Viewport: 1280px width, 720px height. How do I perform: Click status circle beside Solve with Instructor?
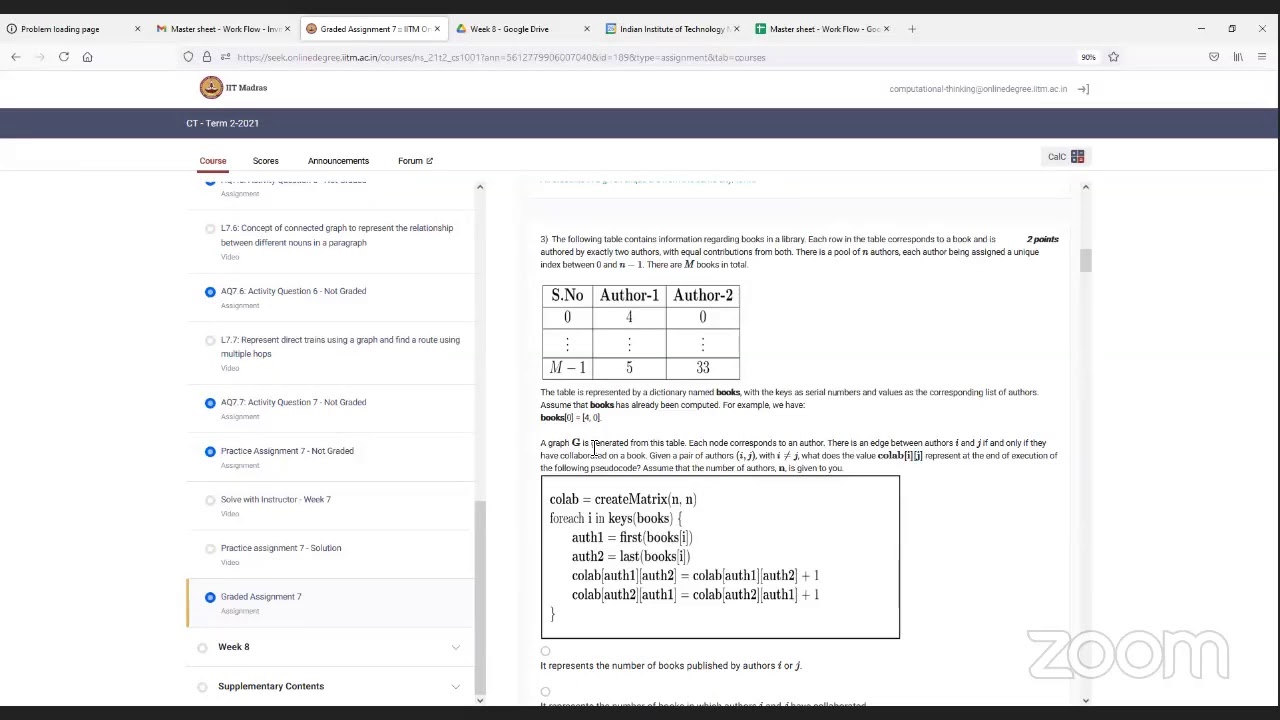coord(210,500)
